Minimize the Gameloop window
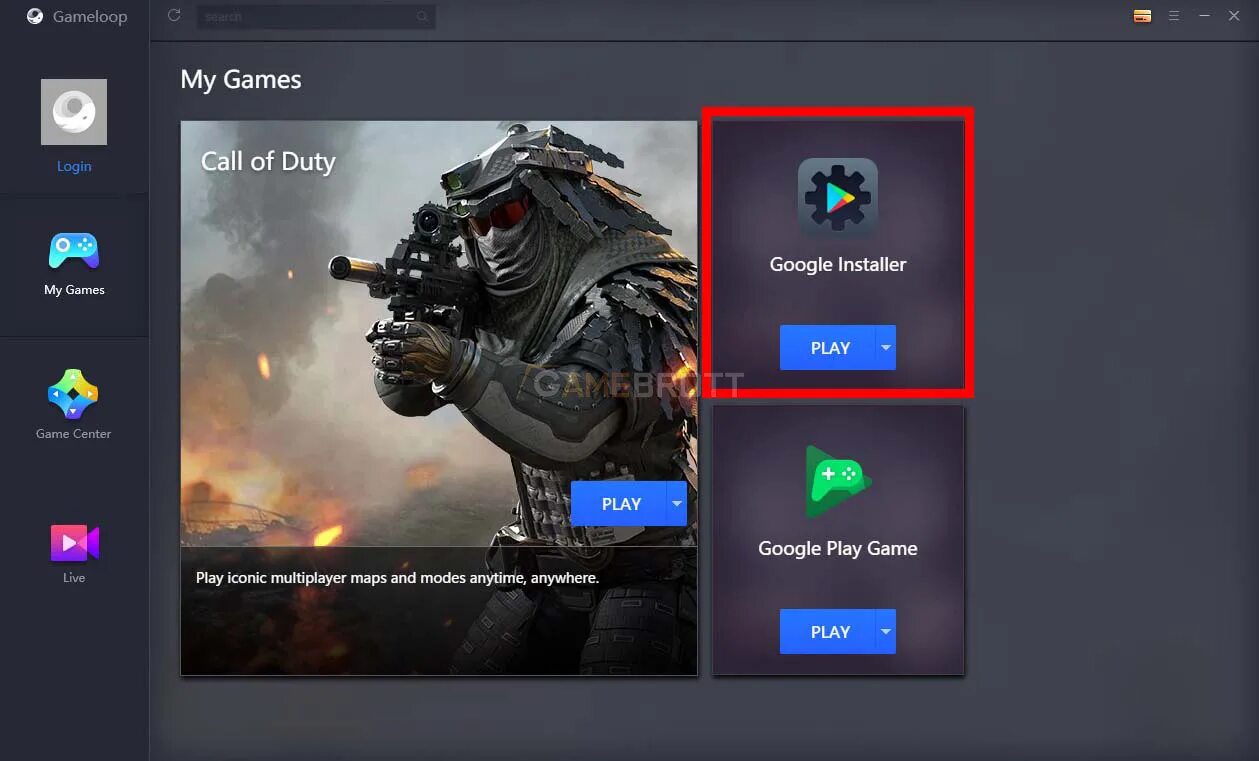Viewport: 1259px width, 761px height. click(x=1205, y=16)
